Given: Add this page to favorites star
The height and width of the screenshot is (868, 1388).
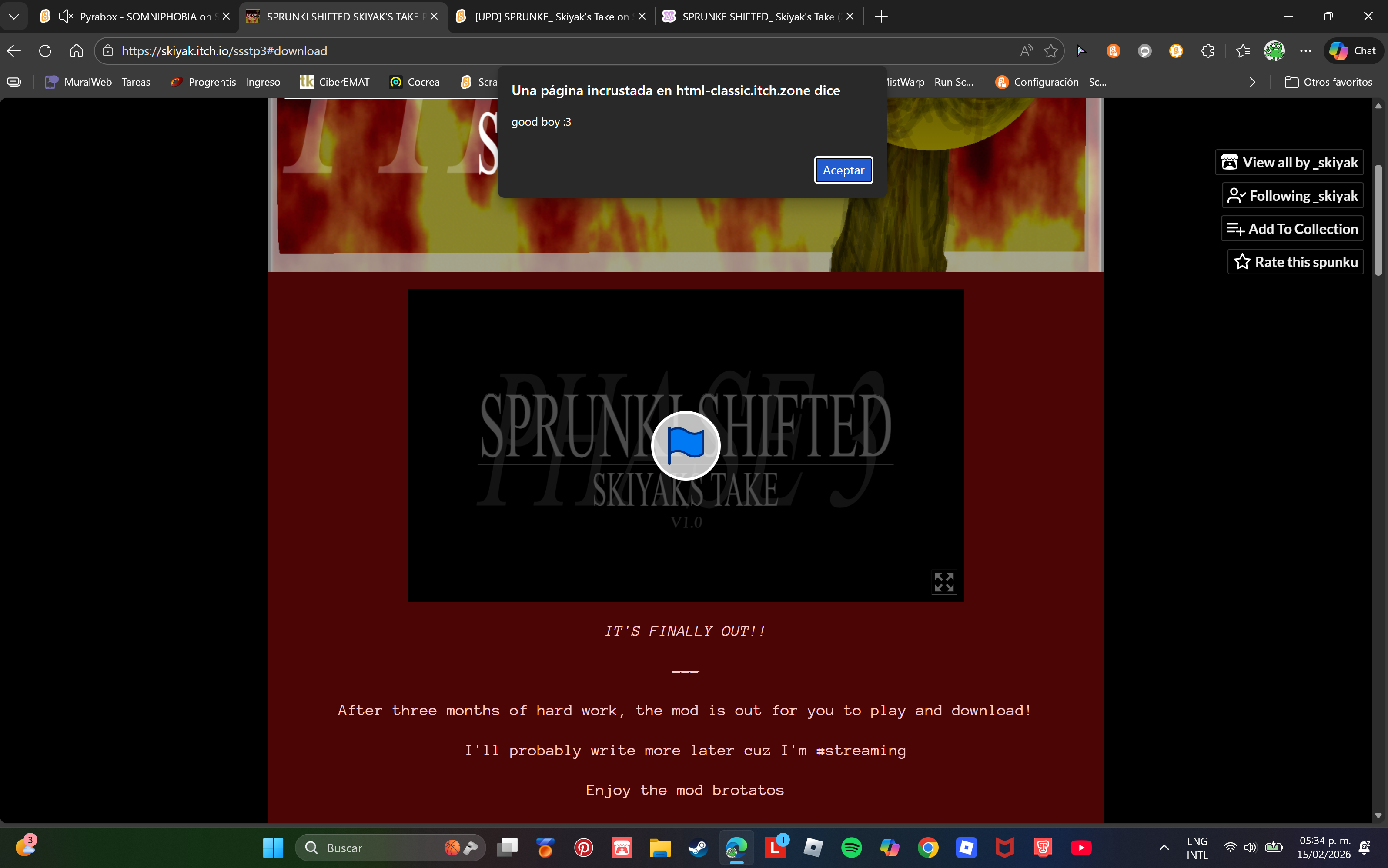Looking at the screenshot, I should [x=1050, y=51].
